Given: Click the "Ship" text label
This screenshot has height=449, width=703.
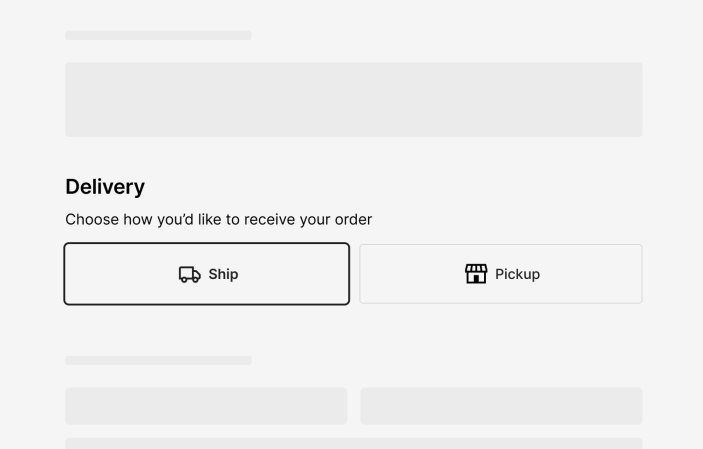Looking at the screenshot, I should (223, 274).
